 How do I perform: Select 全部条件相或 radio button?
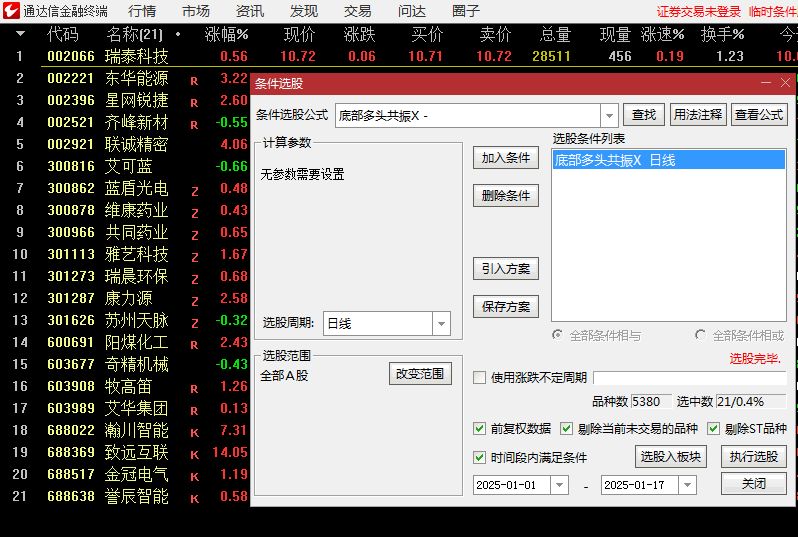coord(700,335)
